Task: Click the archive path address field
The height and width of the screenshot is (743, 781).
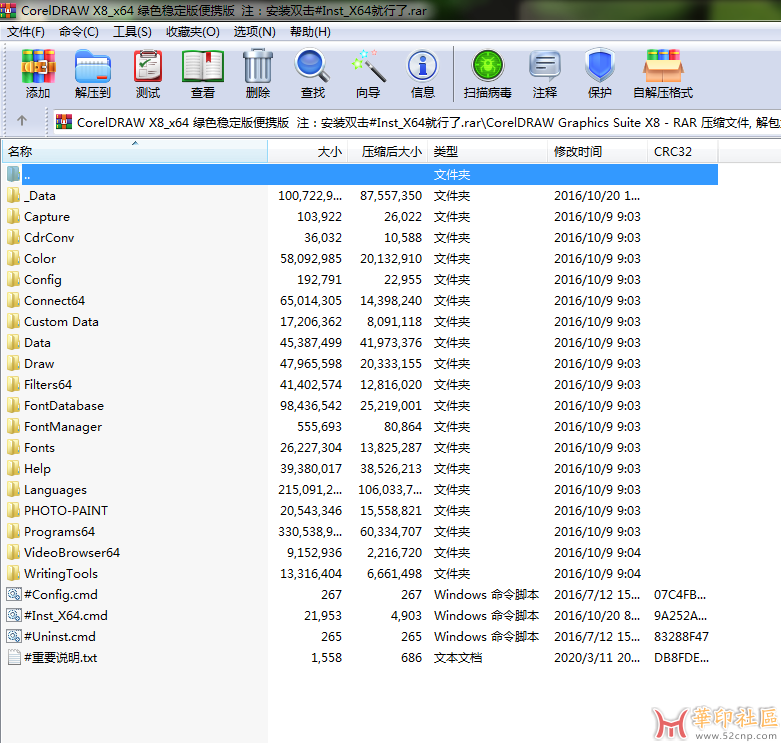Action: 417,122
